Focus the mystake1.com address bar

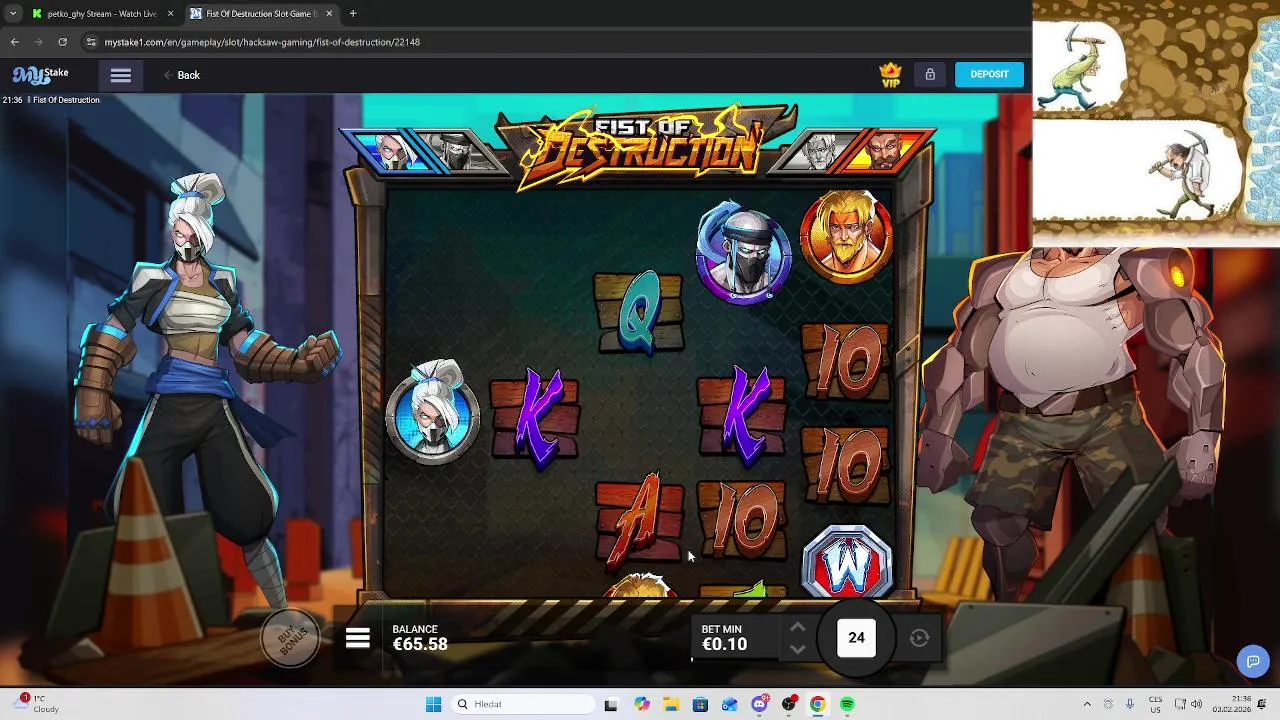(x=262, y=42)
